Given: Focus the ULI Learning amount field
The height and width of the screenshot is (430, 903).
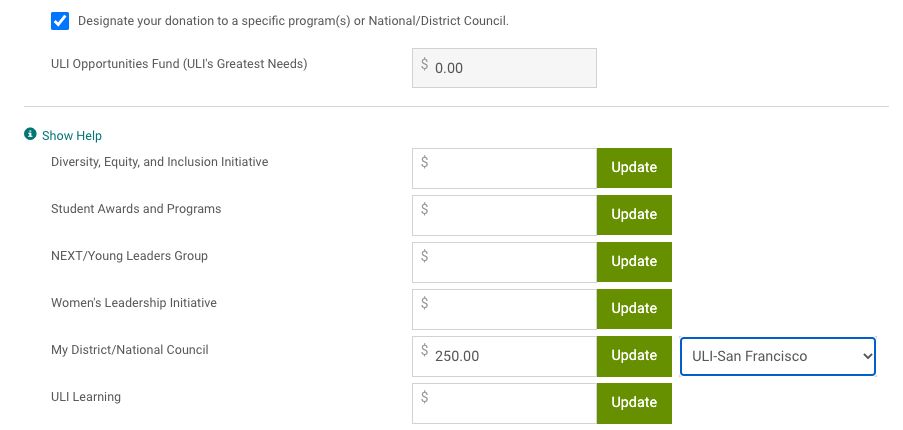Looking at the screenshot, I should coord(504,403).
